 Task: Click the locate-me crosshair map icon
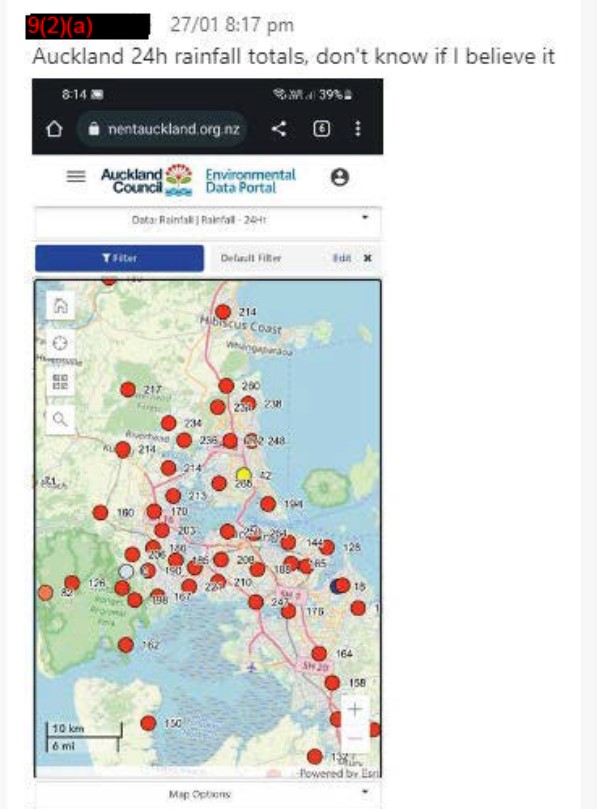point(60,344)
